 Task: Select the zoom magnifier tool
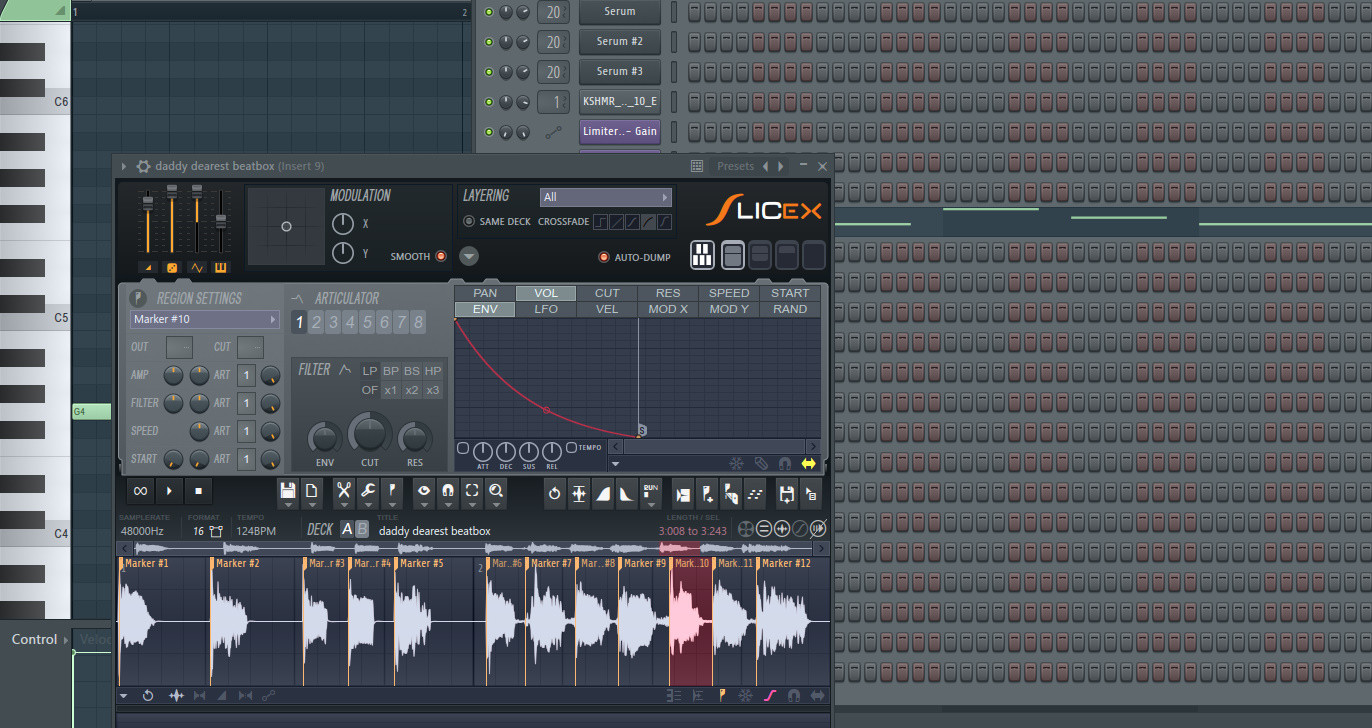495,492
